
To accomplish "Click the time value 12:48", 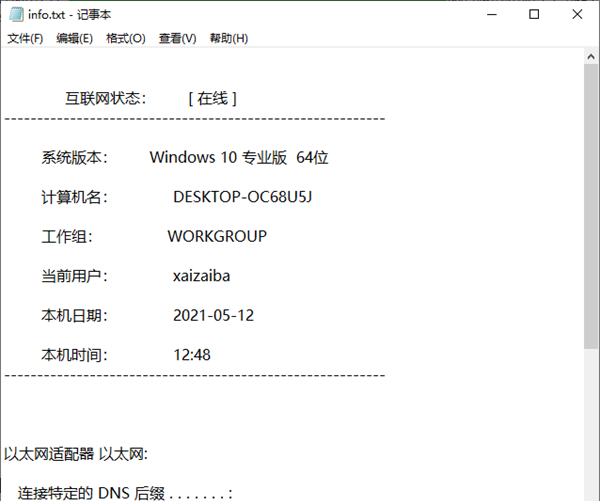I will [192, 355].
